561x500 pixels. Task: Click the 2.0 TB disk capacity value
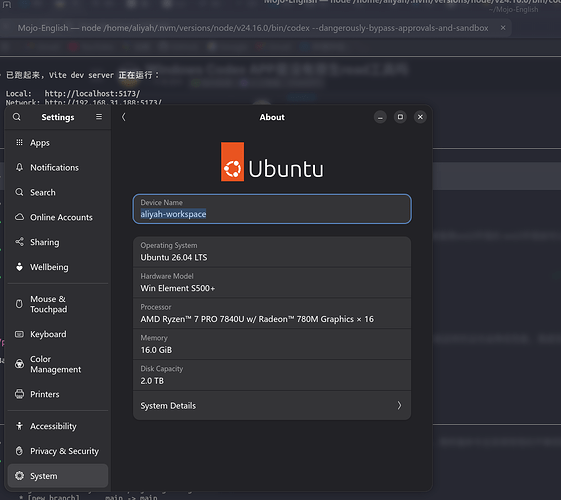pyautogui.click(x=152, y=381)
